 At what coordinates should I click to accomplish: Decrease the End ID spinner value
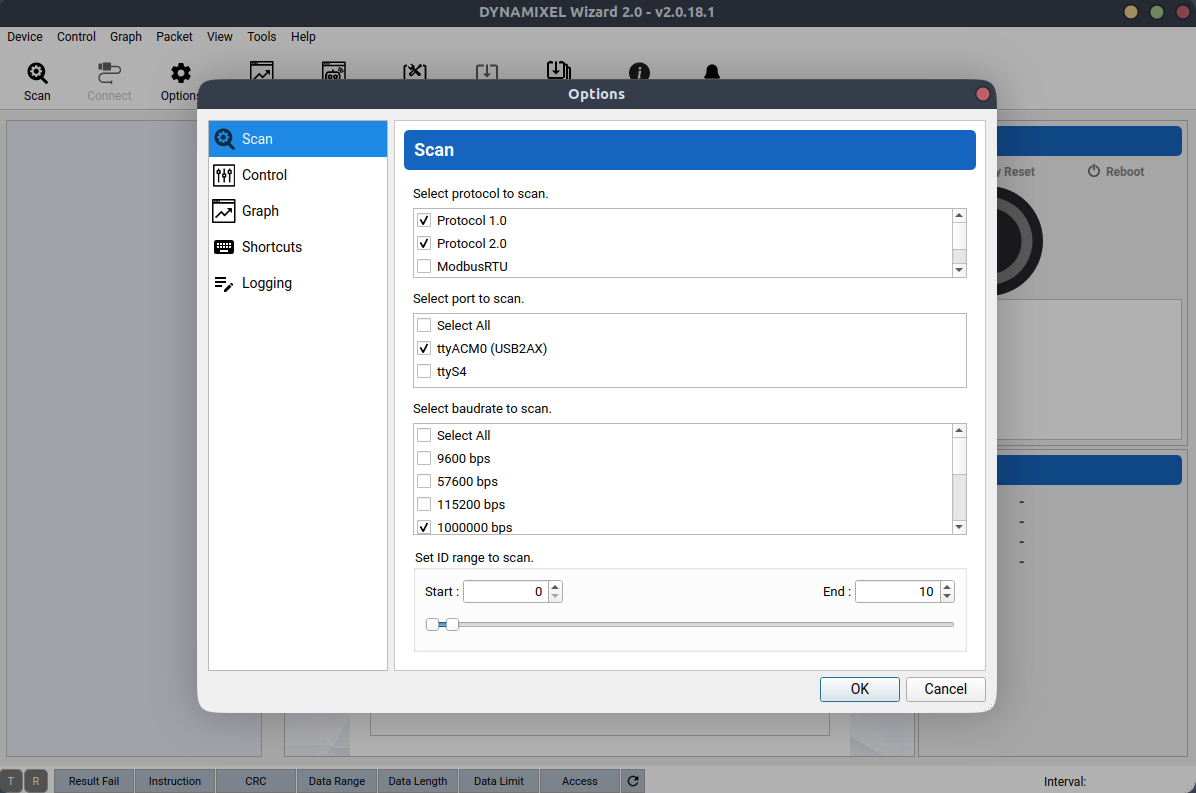[x=947, y=597]
